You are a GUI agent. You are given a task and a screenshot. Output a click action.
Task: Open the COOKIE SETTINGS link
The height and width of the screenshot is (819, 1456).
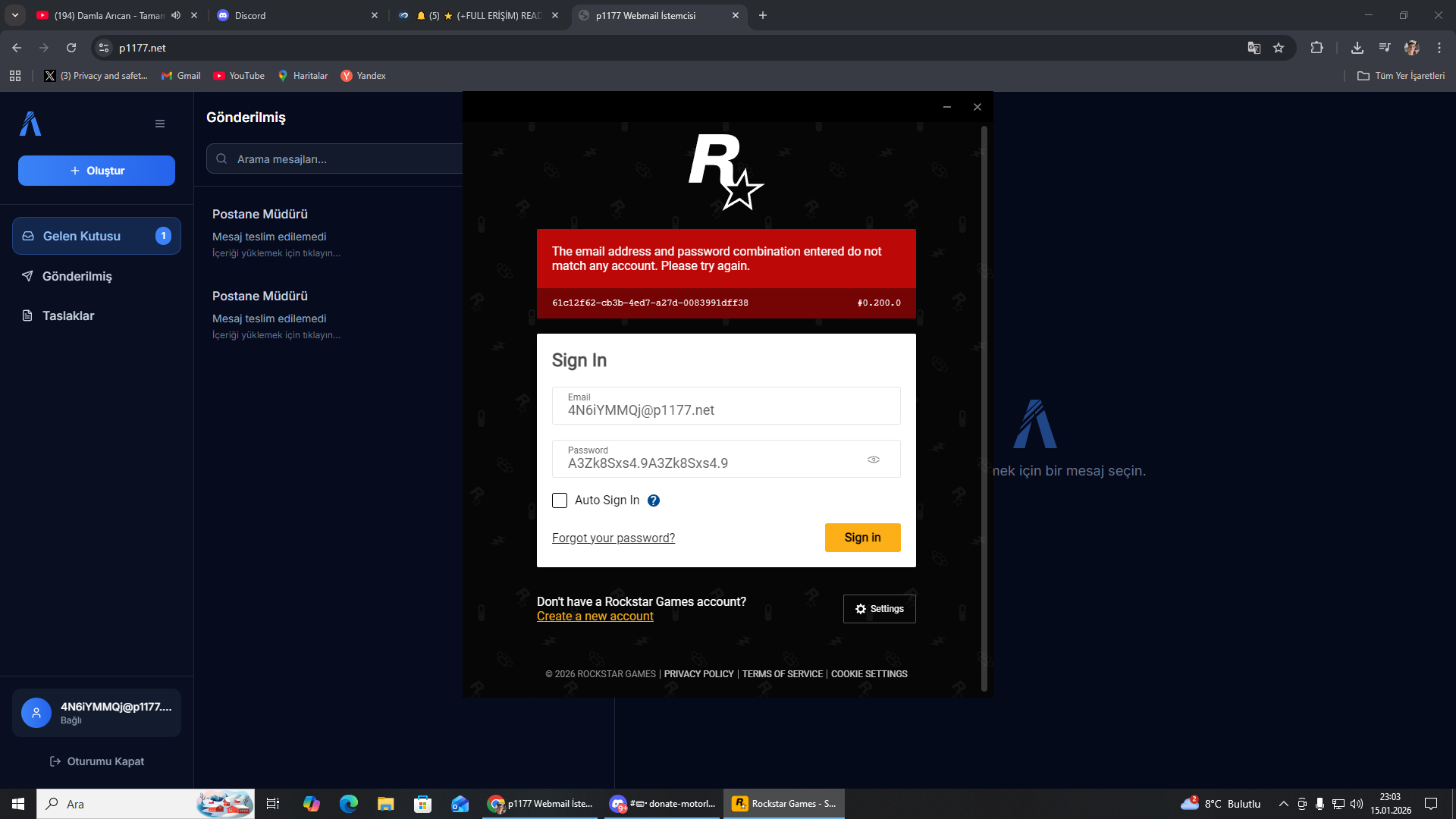[x=869, y=674]
